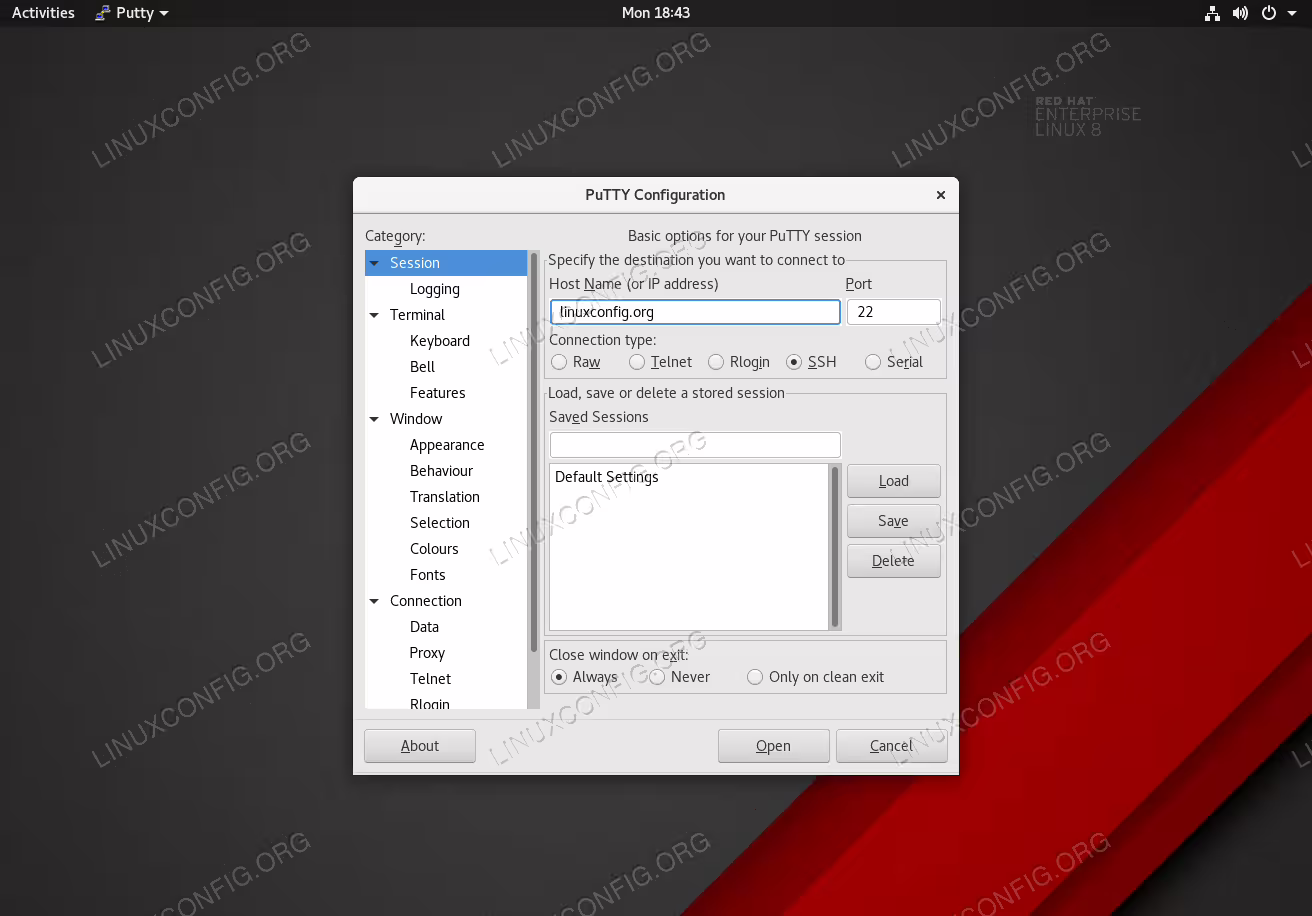This screenshot has width=1312, height=916.
Task: Collapse the Window tree node arrow
Action: click(x=375, y=419)
